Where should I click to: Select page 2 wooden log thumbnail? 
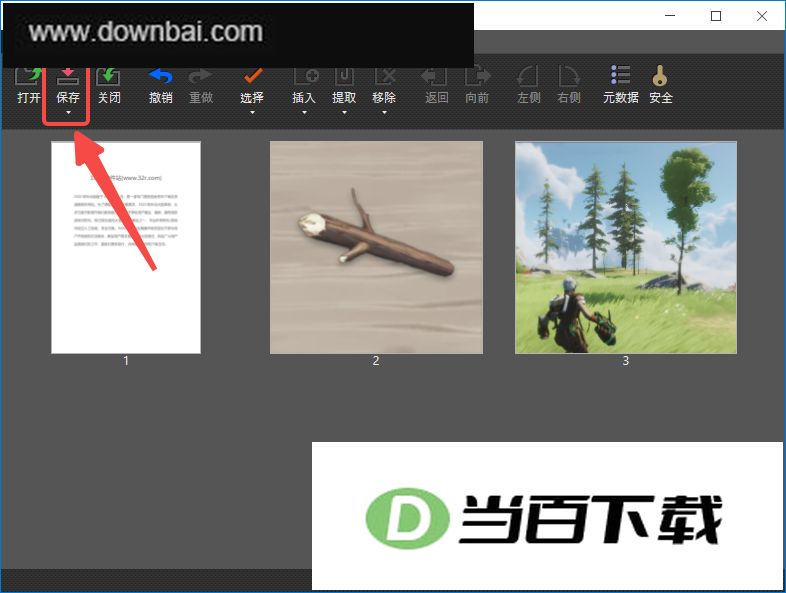[376, 248]
